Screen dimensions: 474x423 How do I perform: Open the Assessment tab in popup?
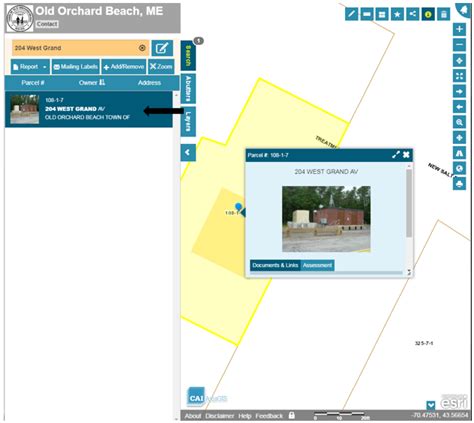tap(317, 265)
